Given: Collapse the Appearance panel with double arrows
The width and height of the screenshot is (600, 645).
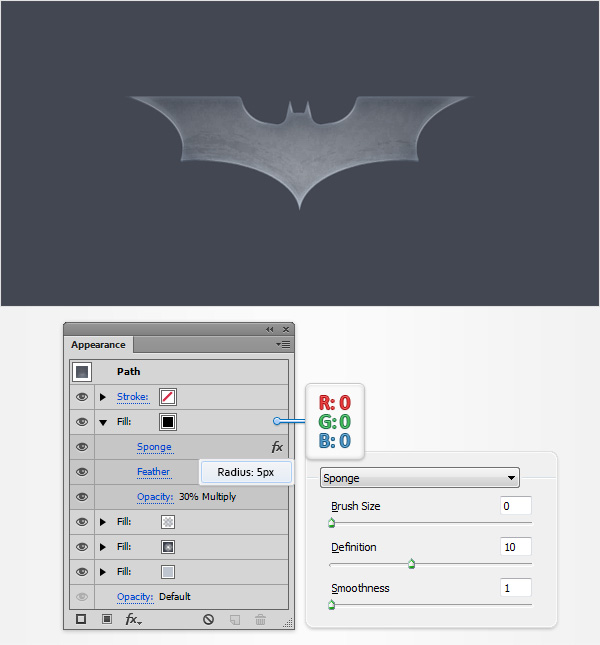Looking at the screenshot, I should point(269,329).
